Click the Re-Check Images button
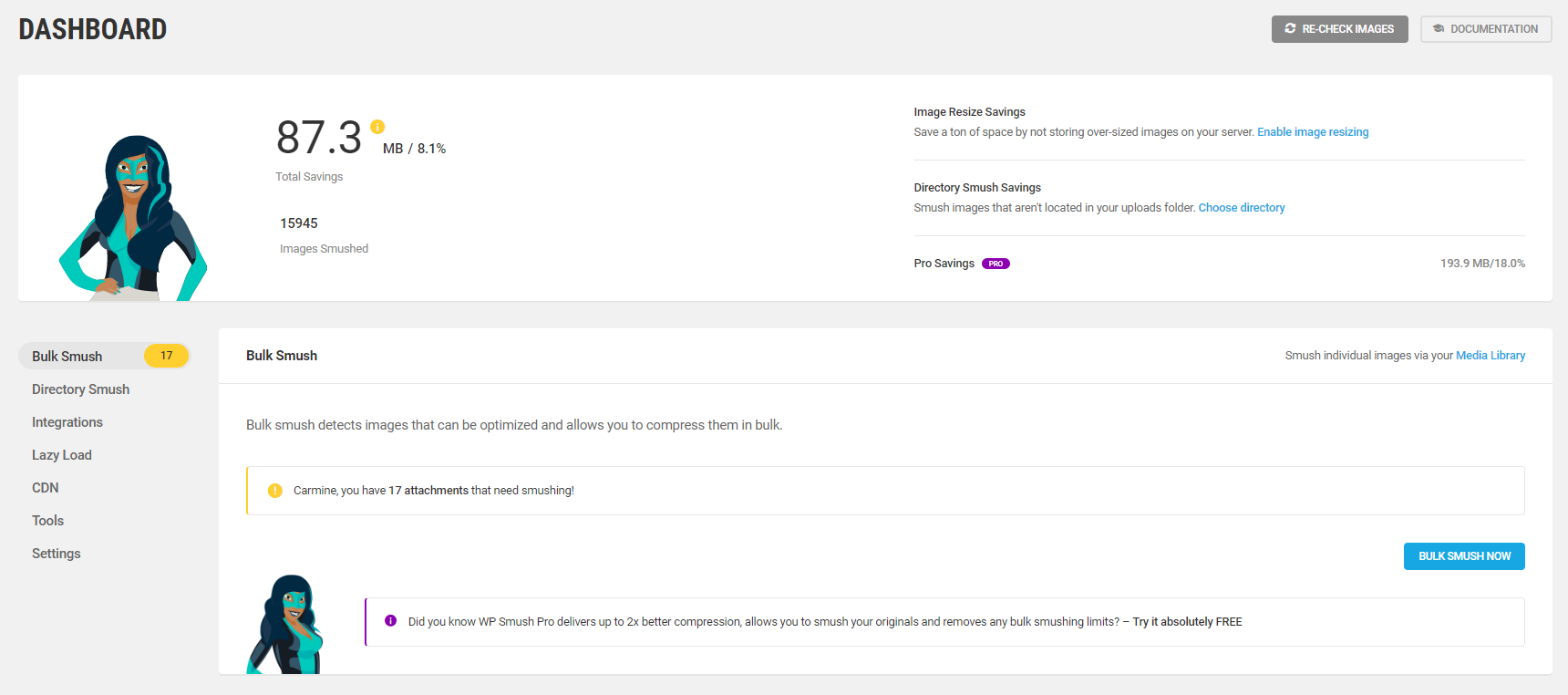This screenshot has width=1568, height=695. click(1340, 29)
